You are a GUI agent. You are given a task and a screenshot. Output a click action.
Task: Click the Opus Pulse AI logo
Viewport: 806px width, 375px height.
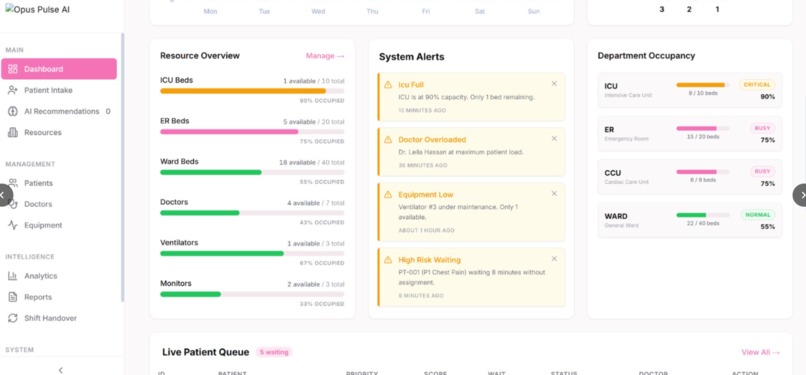coord(38,10)
